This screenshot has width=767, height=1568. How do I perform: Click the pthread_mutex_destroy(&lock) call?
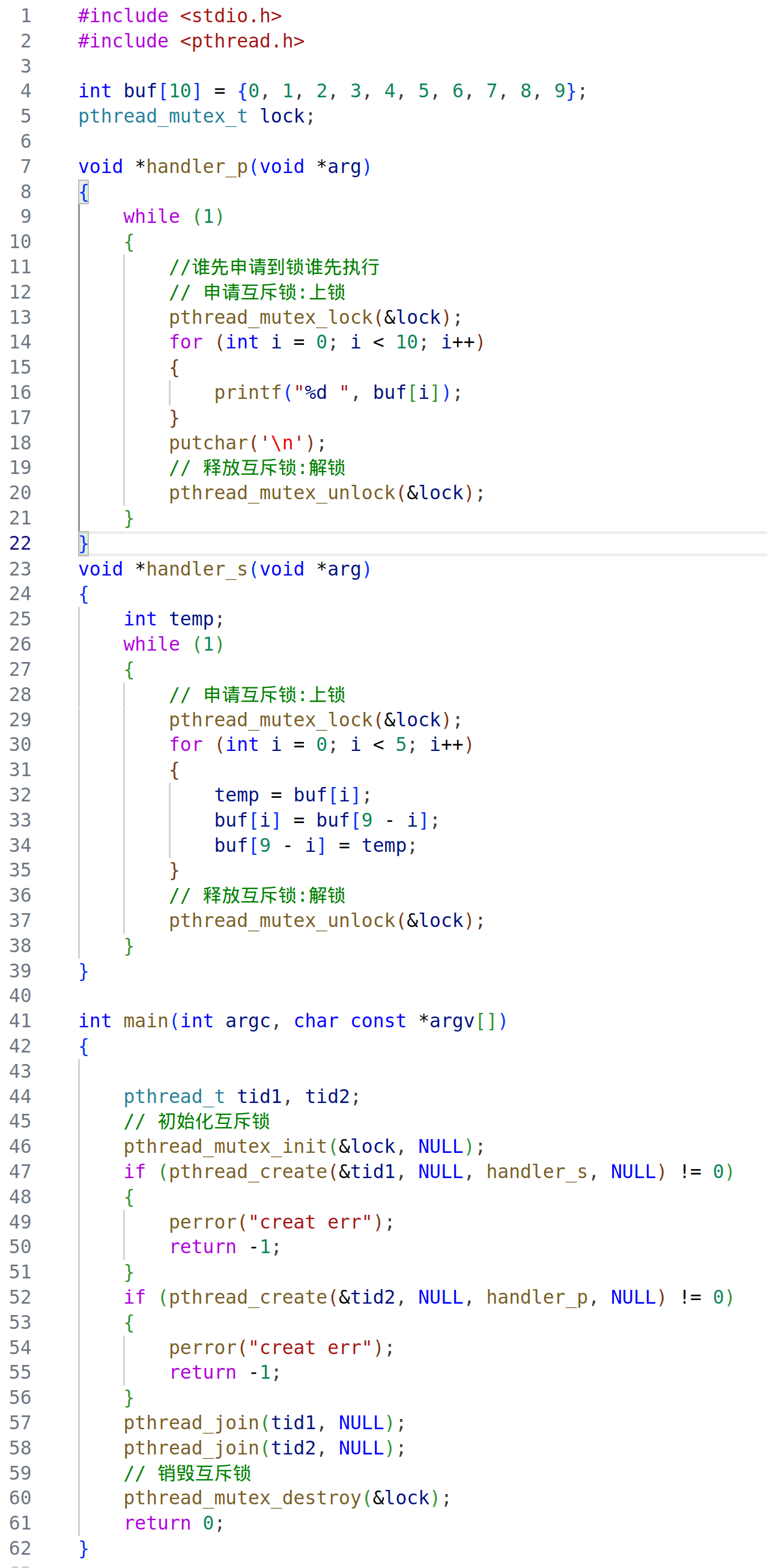pyautogui.click(x=287, y=1497)
